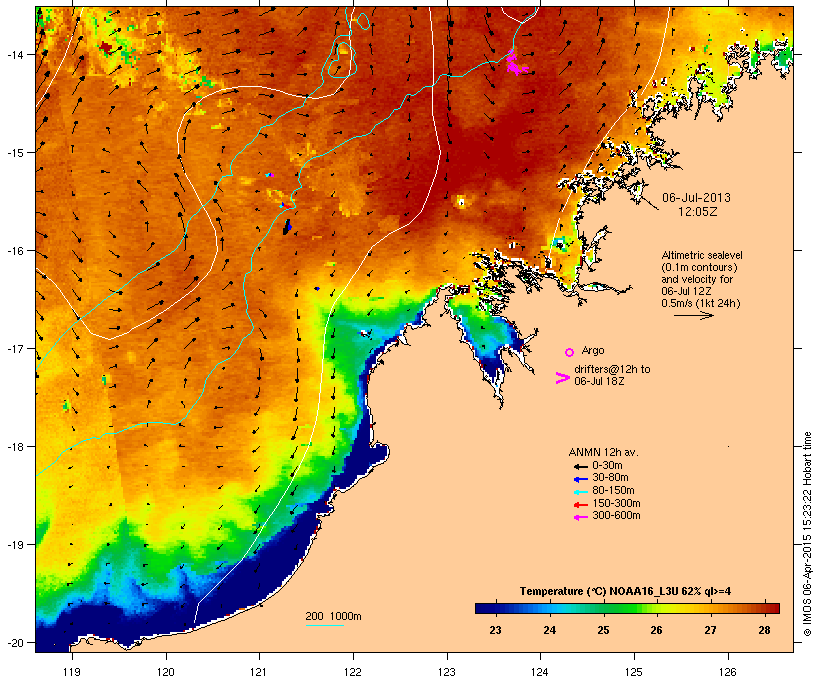820x680 pixels.
Task: Click the latitude axis label -17
Action: (x=15, y=348)
